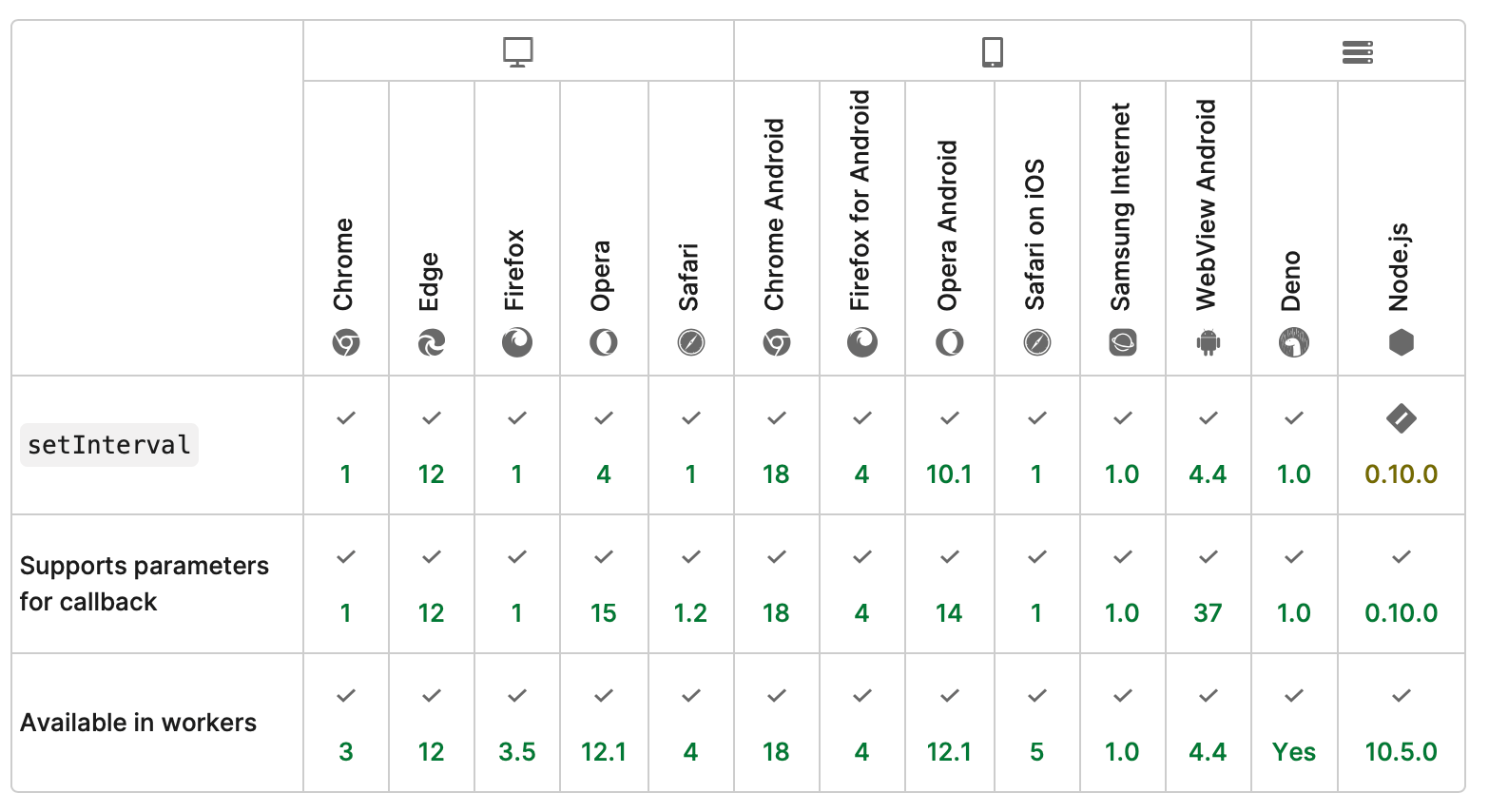Click the Samsung Internet logo icon
The image size is (1489, 812).
[x=1123, y=342]
